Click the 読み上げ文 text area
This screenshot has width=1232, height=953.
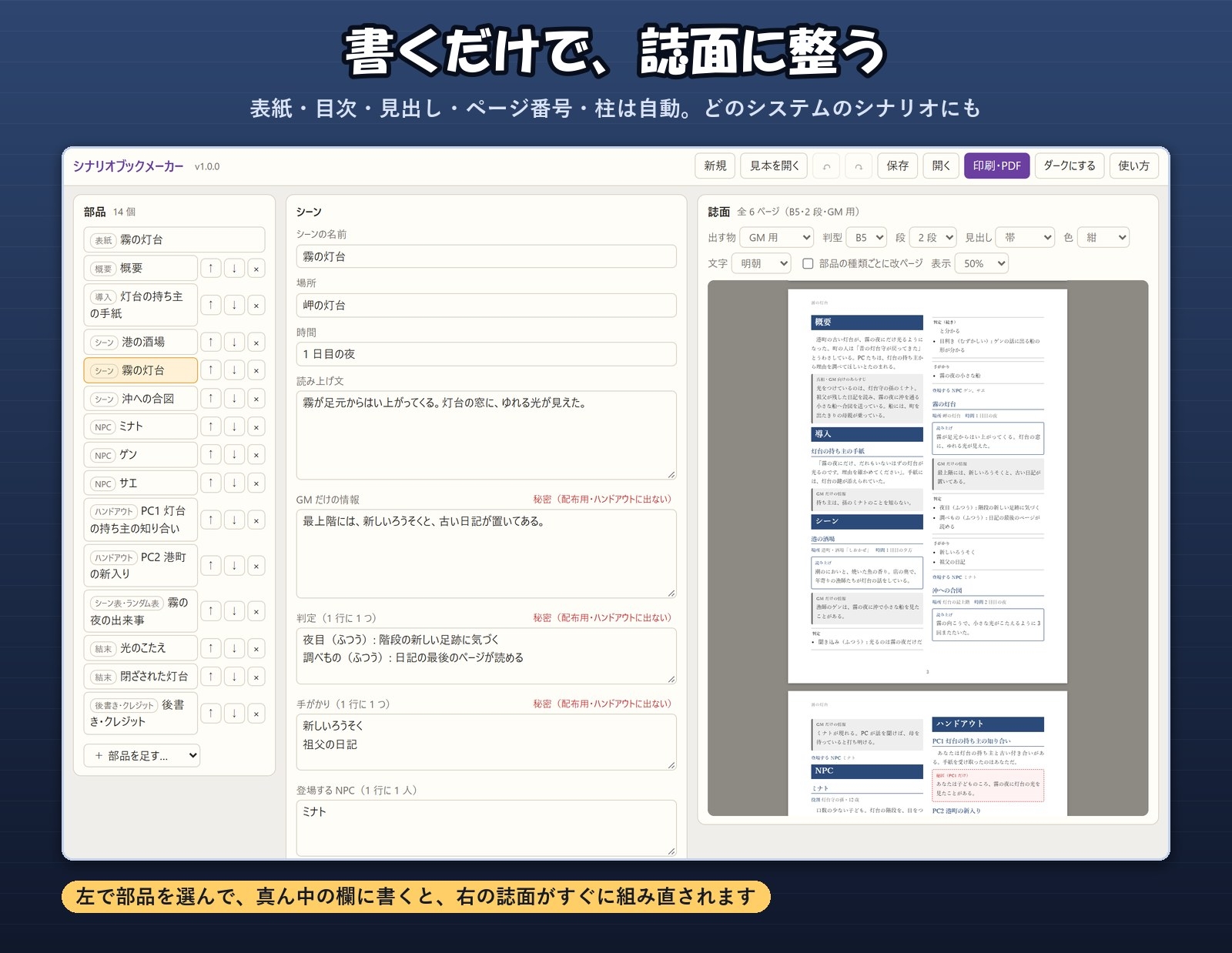(x=487, y=435)
